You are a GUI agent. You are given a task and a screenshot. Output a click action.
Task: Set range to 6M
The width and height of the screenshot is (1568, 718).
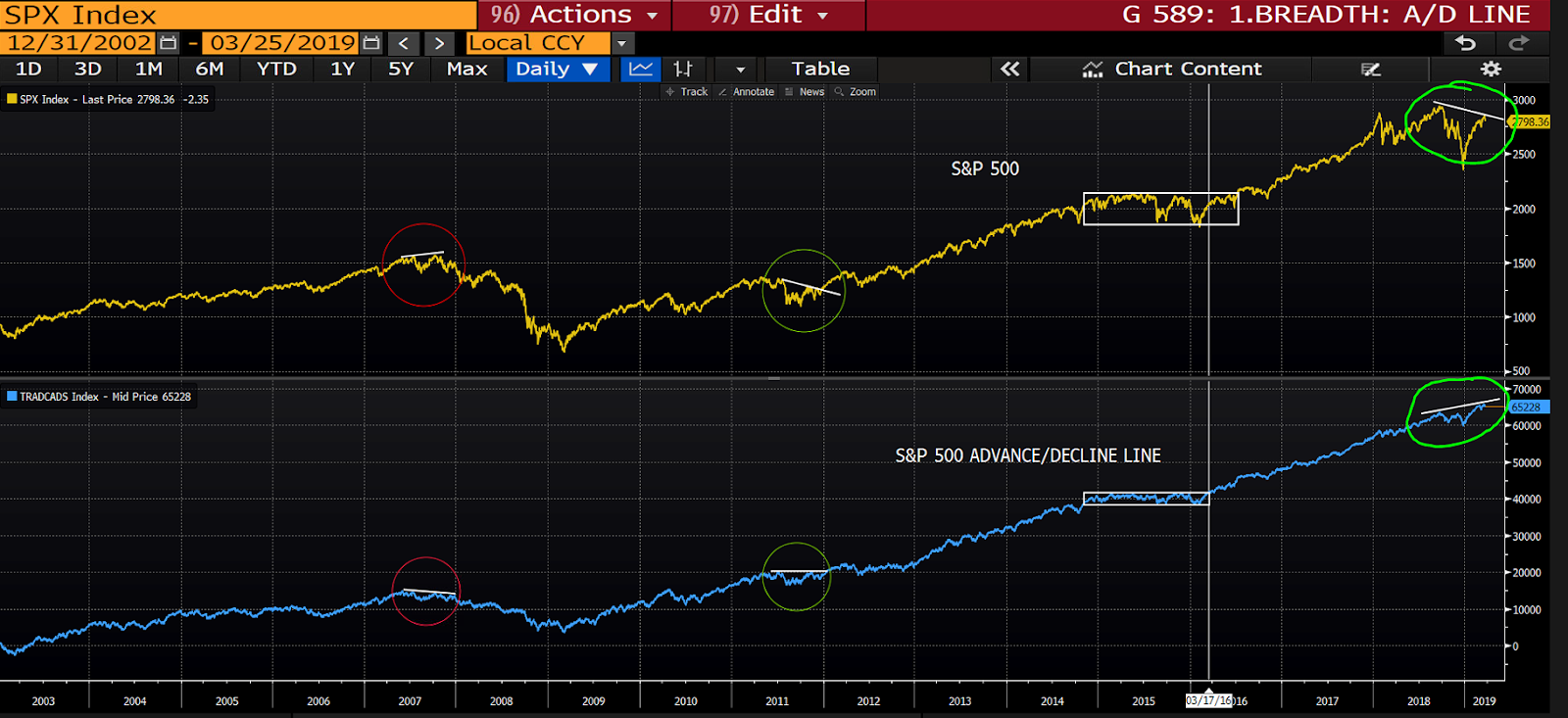point(210,69)
